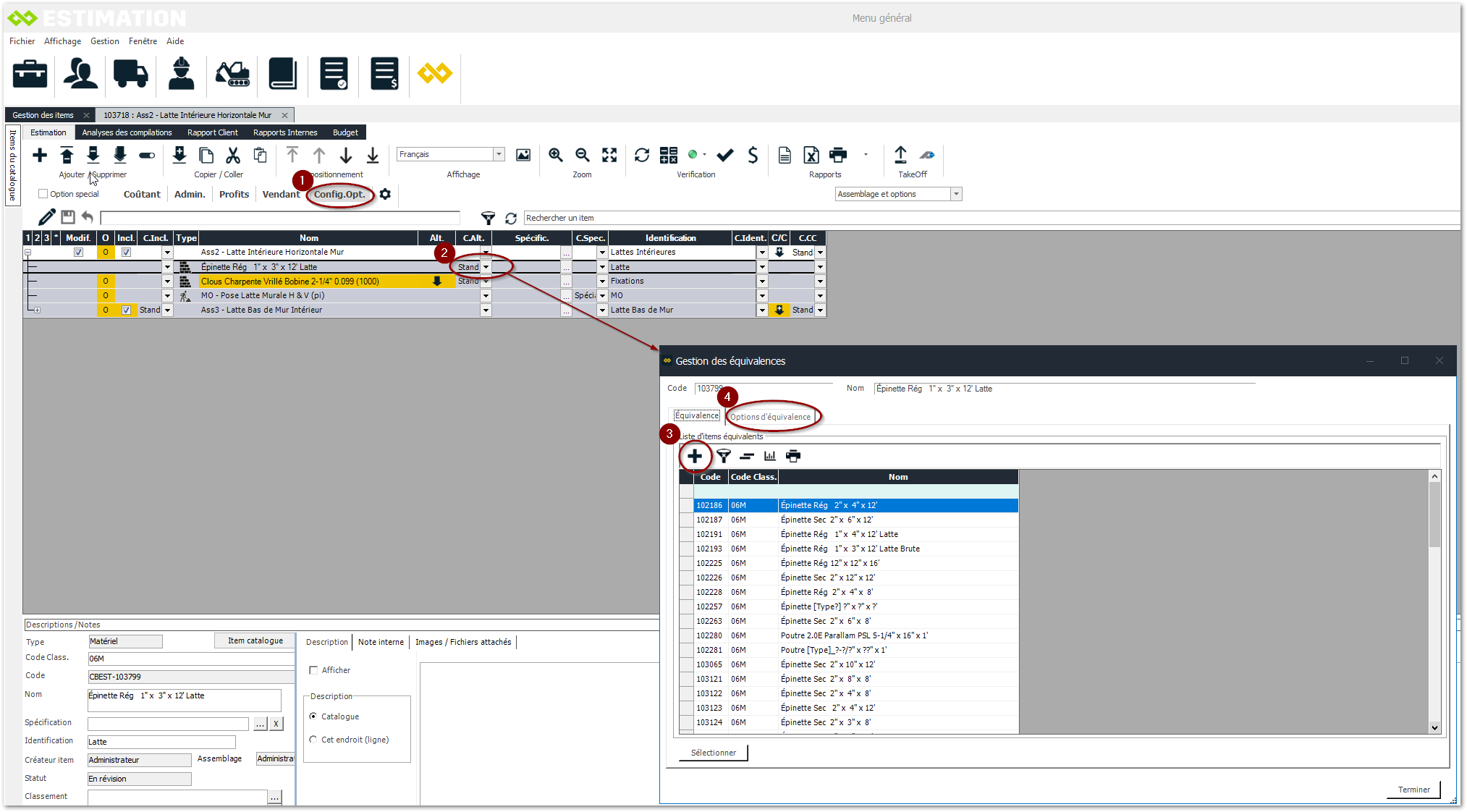Click the dollar sign verification icon
This screenshot has height=812, width=1467.
(x=753, y=155)
